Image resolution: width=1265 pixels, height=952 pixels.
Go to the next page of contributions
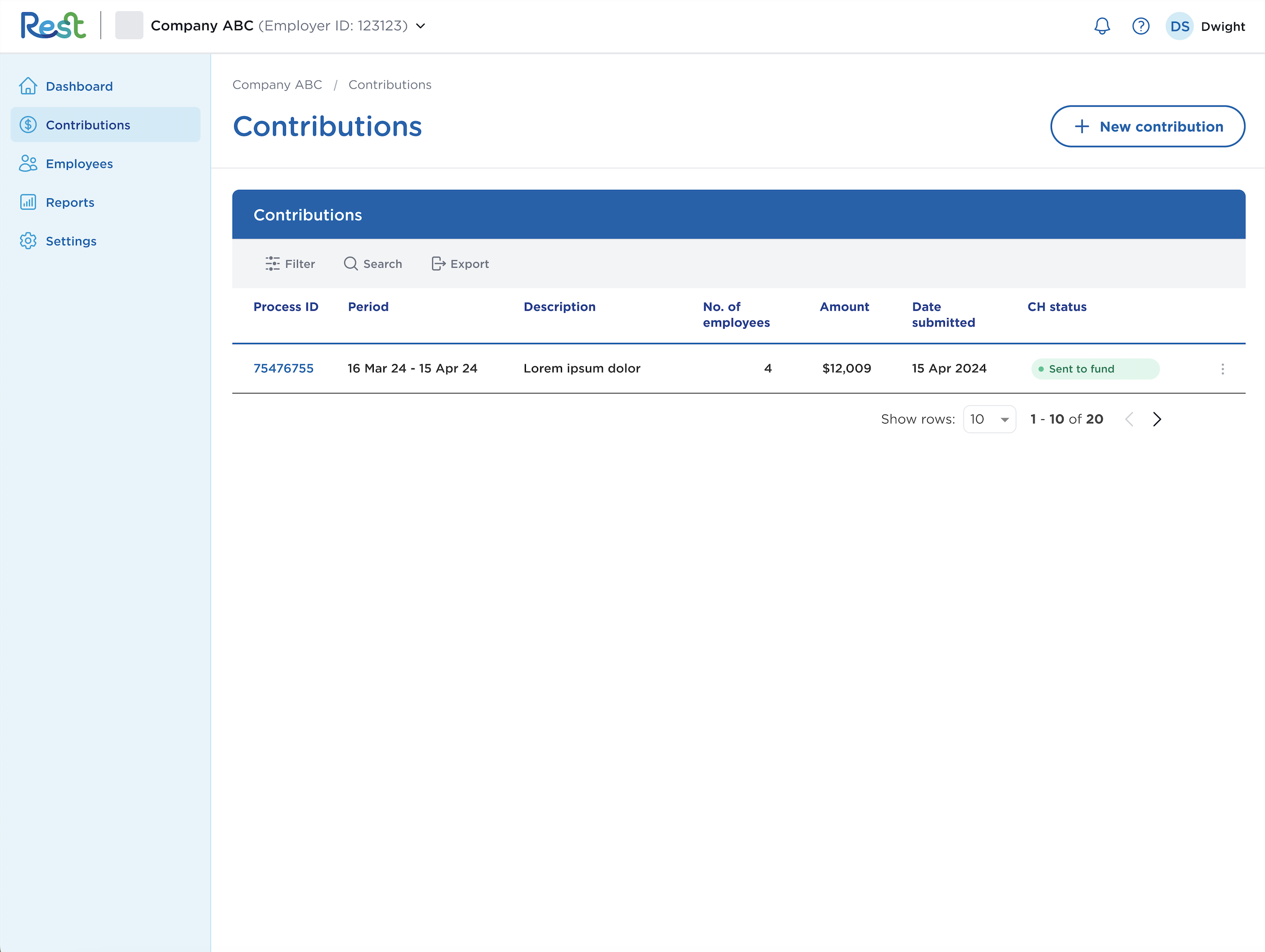pos(1157,419)
